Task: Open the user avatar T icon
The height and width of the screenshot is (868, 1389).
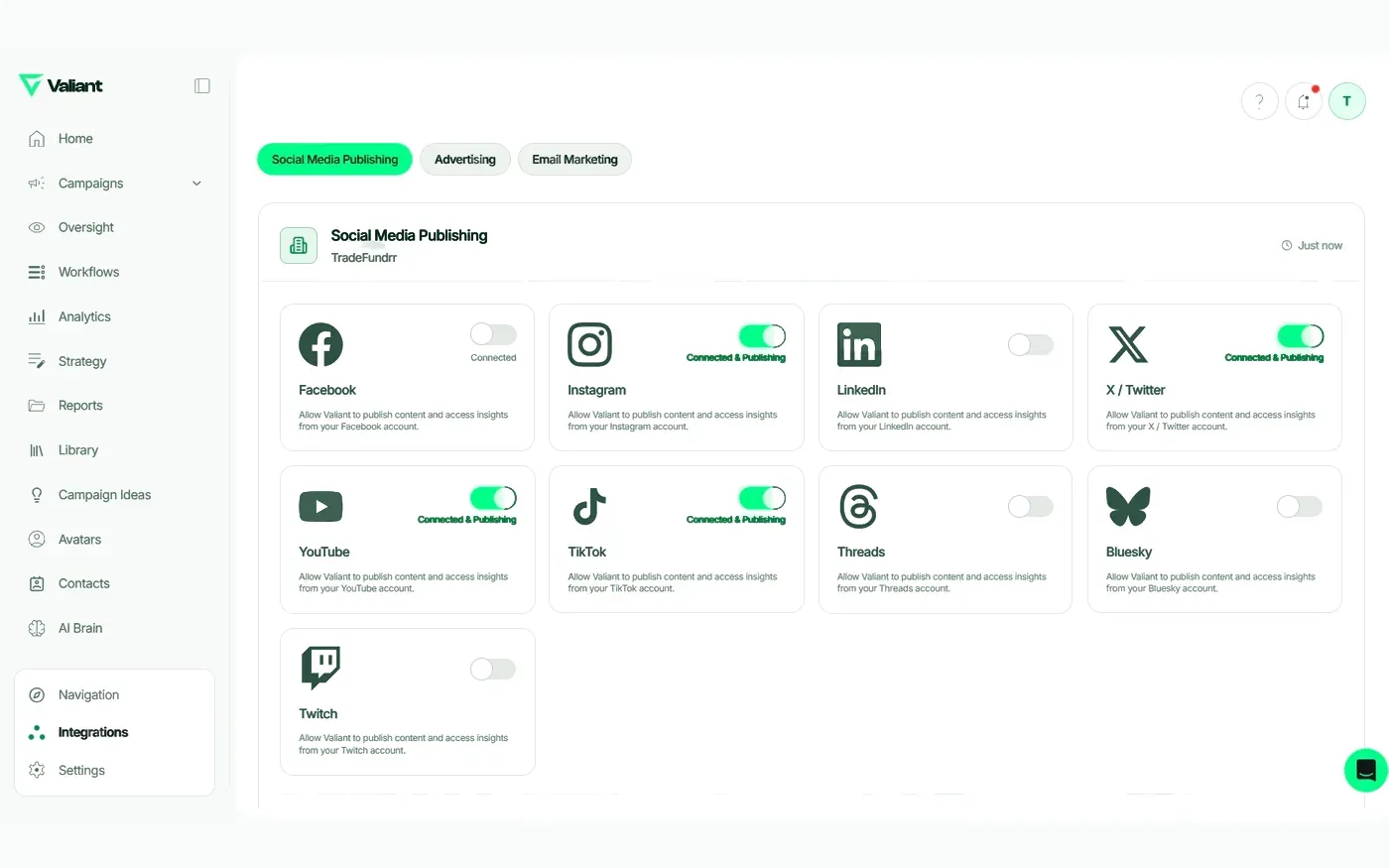Action: click(1347, 101)
